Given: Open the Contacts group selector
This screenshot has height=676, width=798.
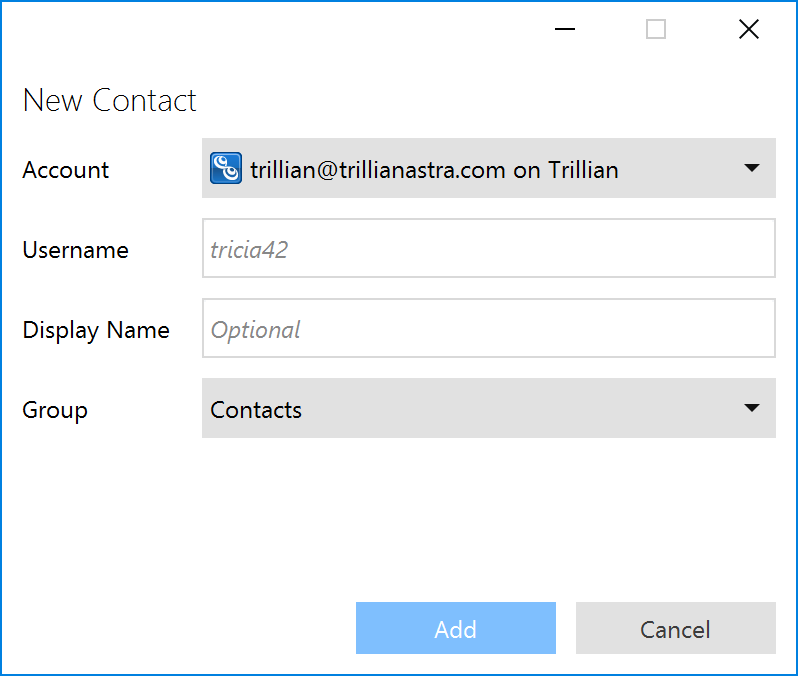Looking at the screenshot, I should pyautogui.click(x=489, y=408).
